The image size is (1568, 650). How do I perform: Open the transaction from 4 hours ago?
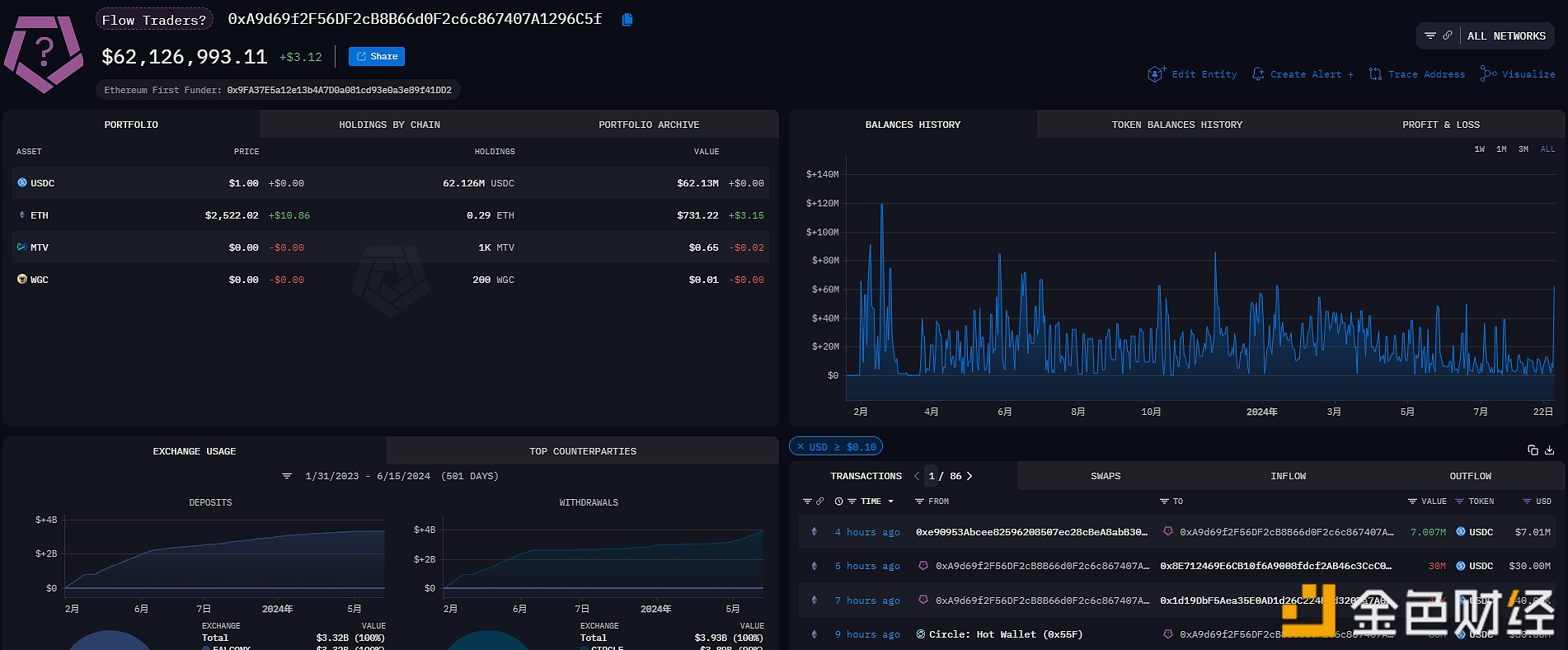click(867, 532)
